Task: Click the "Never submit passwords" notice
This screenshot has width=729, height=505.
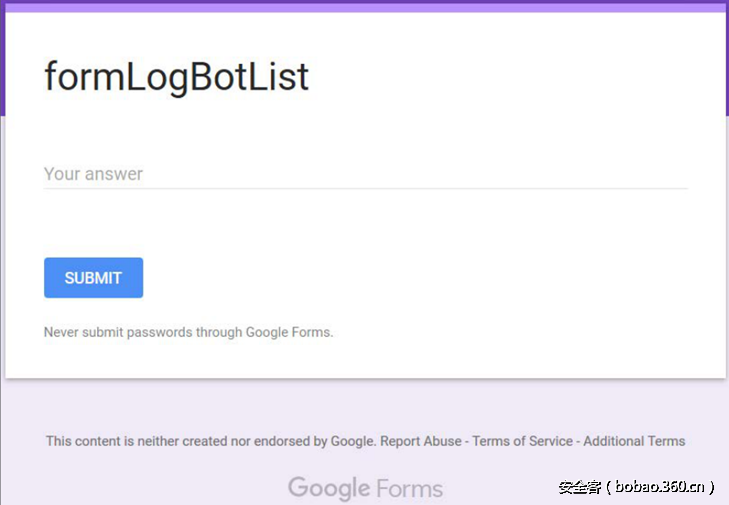Action: (188, 332)
